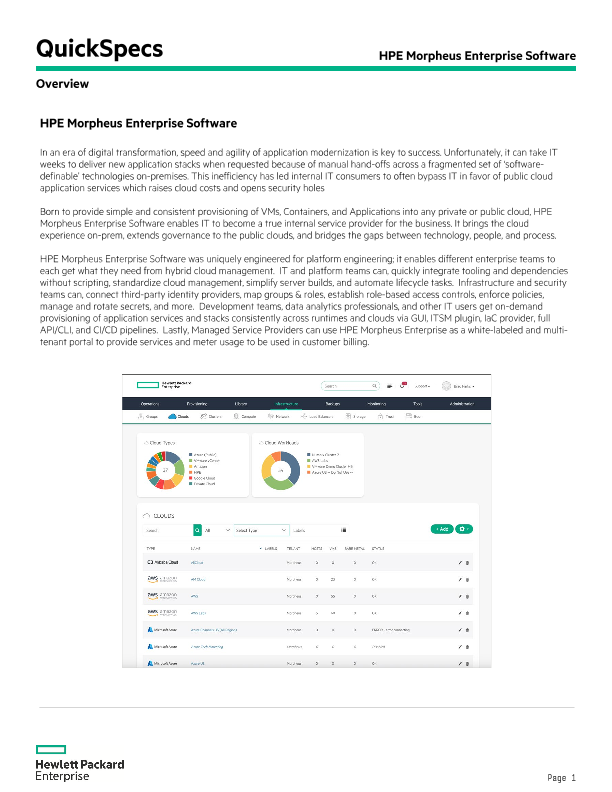Open the Select Type dropdown

click(261, 530)
